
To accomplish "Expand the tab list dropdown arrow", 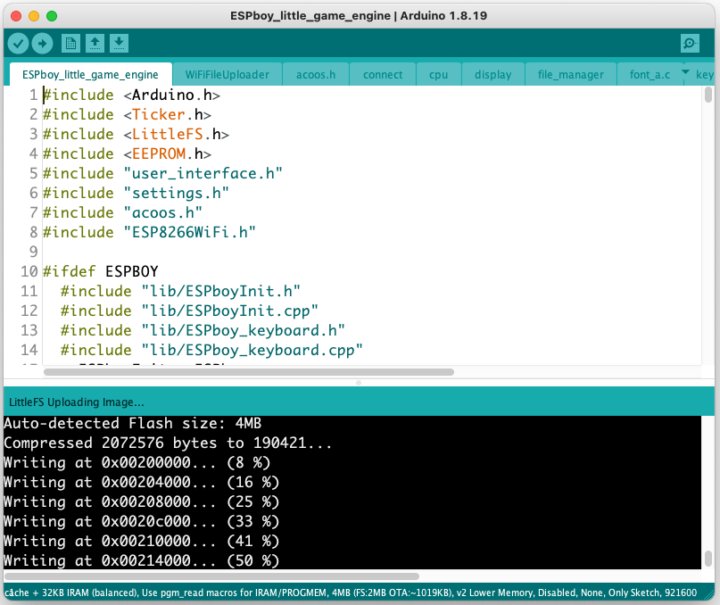I will (685, 73).
